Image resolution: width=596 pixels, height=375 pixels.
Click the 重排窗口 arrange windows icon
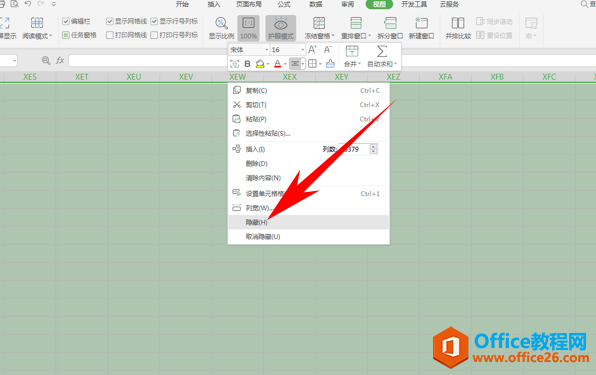click(x=356, y=23)
